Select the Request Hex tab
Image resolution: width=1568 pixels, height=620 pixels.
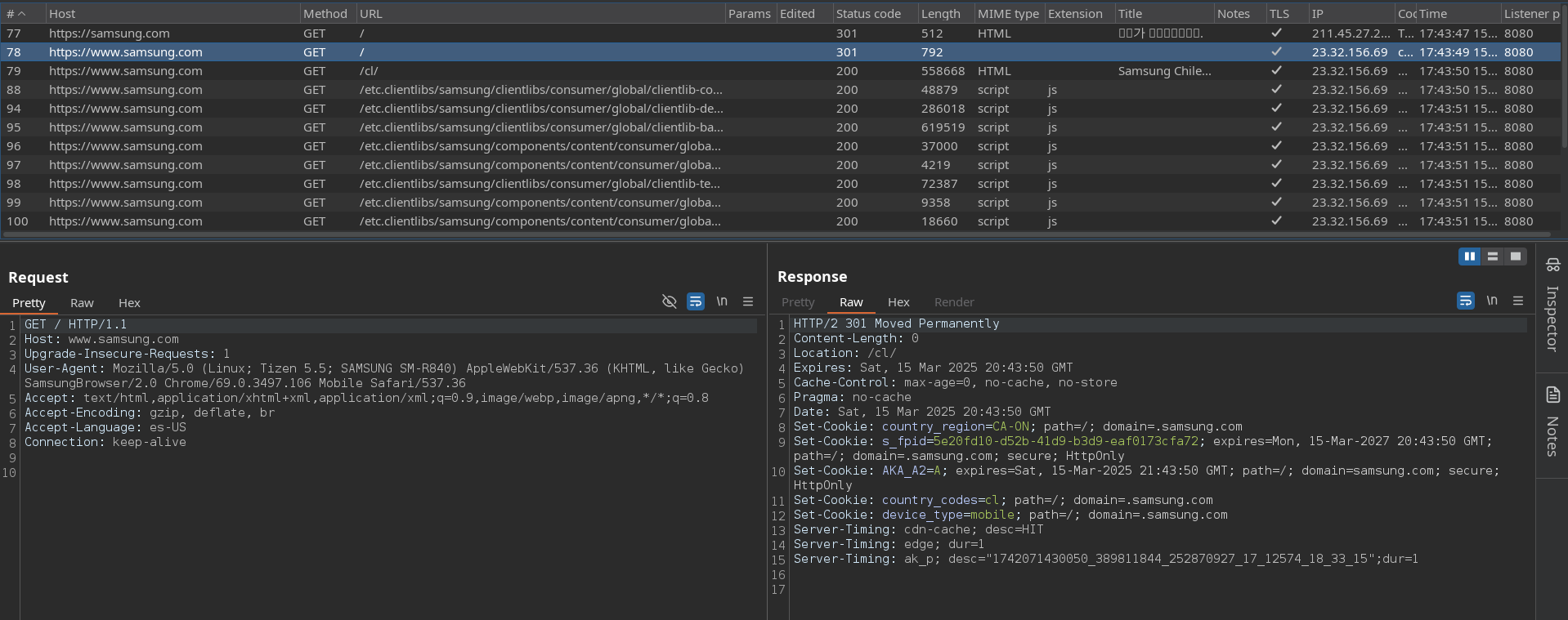129,303
